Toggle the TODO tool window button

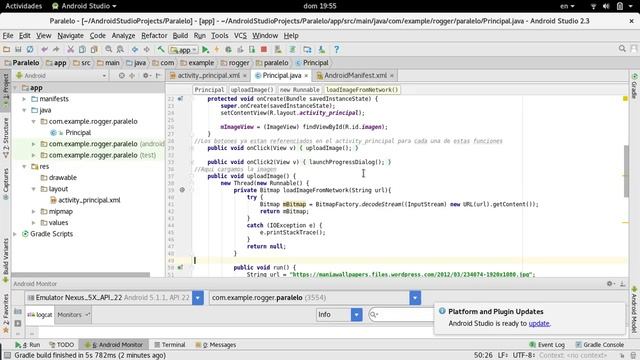click(x=62, y=345)
